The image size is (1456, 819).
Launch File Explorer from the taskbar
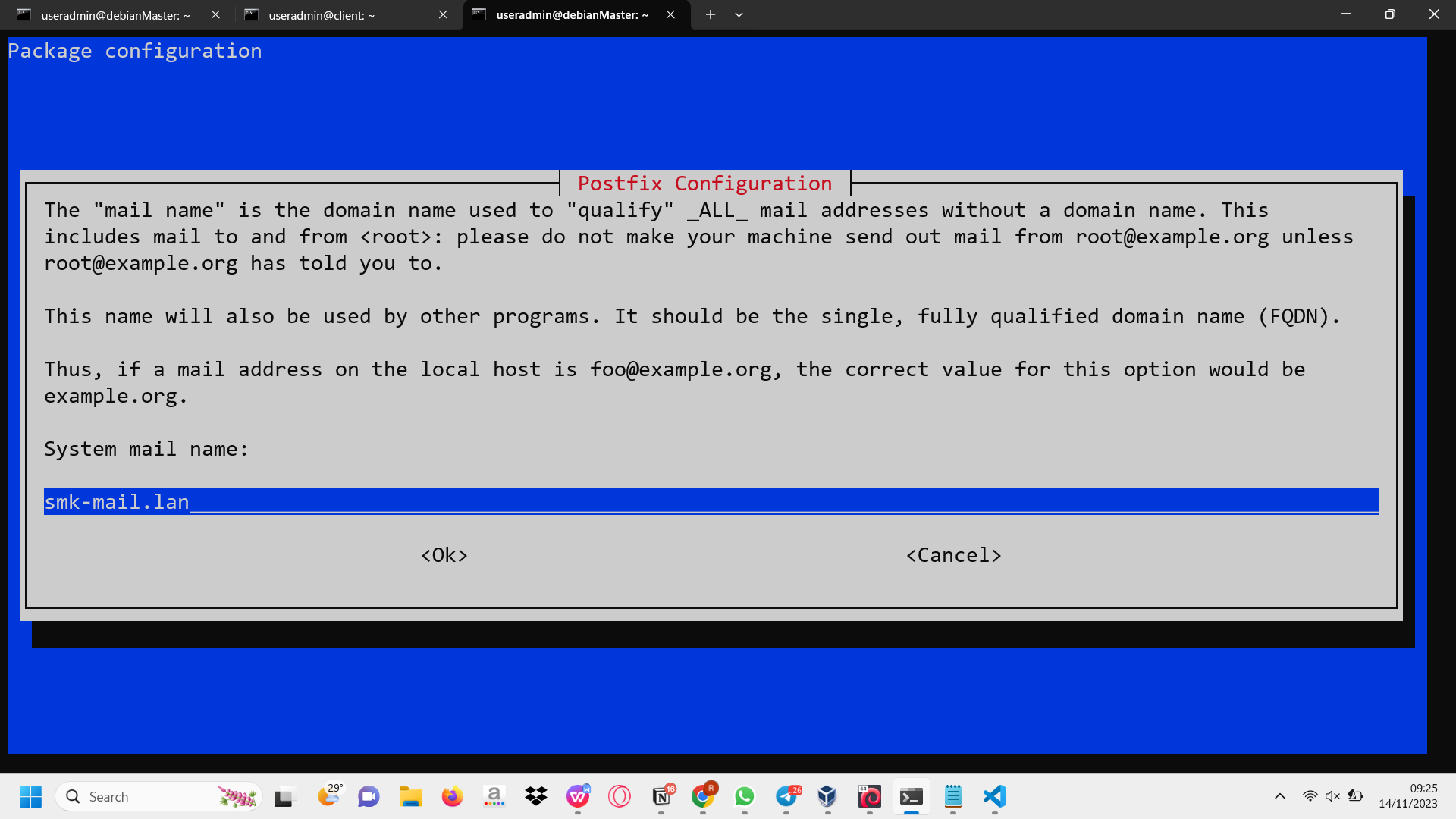click(x=410, y=796)
